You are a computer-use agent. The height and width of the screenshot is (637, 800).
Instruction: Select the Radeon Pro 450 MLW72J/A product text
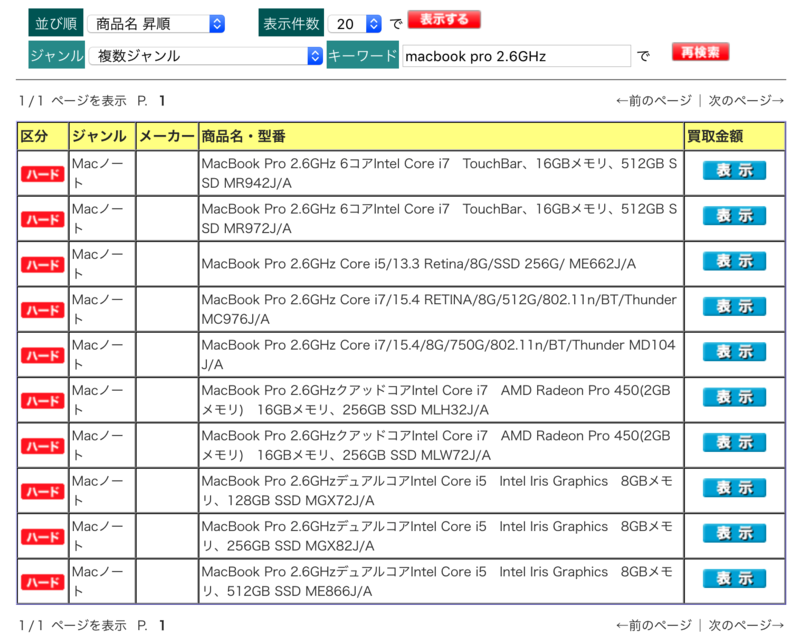436,445
